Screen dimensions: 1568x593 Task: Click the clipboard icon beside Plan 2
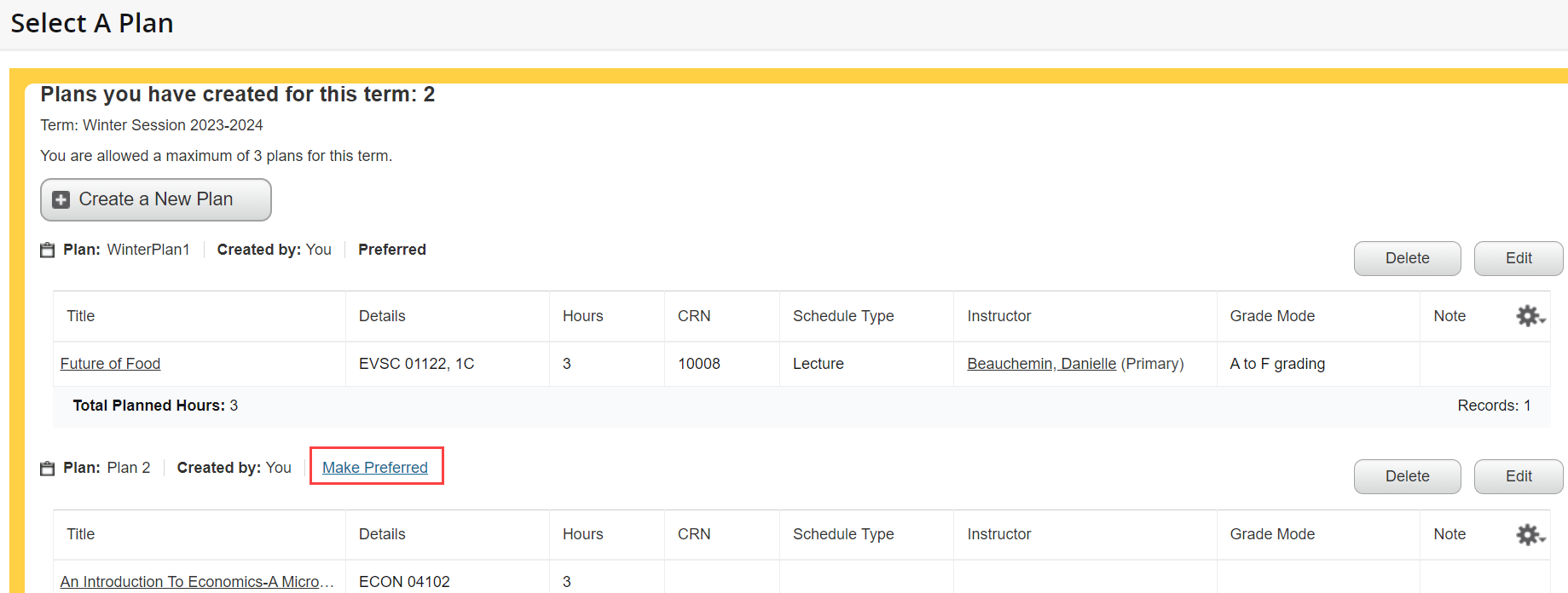pyautogui.click(x=48, y=468)
